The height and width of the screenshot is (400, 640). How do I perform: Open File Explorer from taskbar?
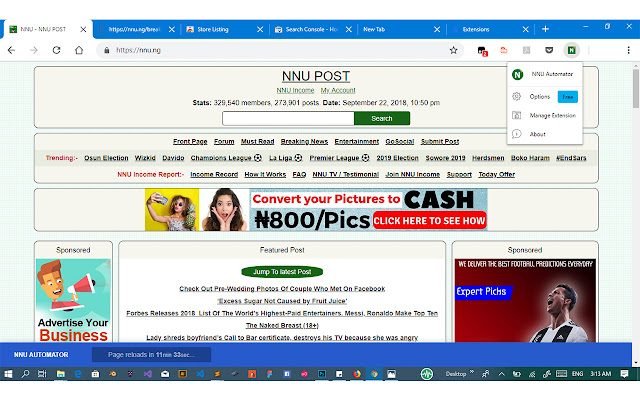pos(60,374)
